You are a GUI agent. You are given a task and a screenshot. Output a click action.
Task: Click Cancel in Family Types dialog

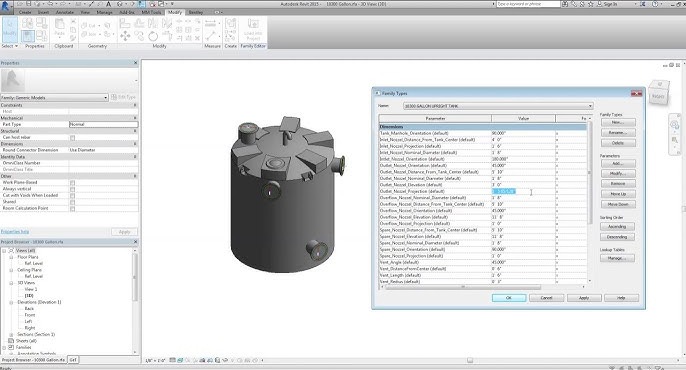pos(546,297)
